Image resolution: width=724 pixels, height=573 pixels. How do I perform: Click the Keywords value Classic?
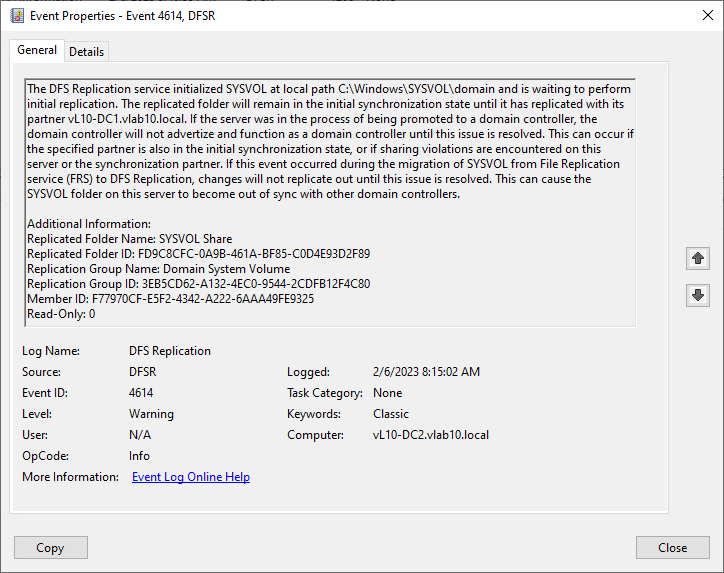[x=391, y=414]
